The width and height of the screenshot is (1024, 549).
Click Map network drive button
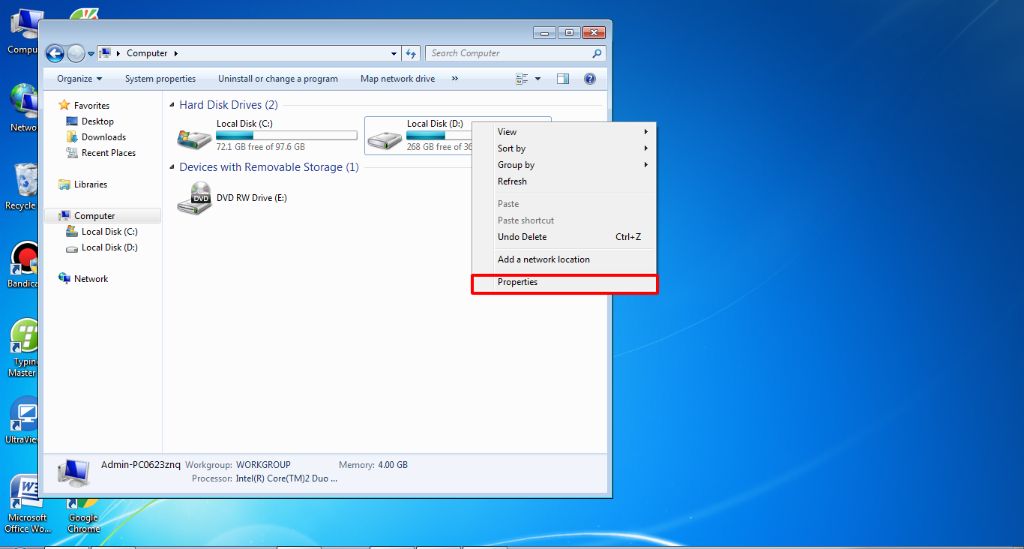pyautogui.click(x=398, y=79)
